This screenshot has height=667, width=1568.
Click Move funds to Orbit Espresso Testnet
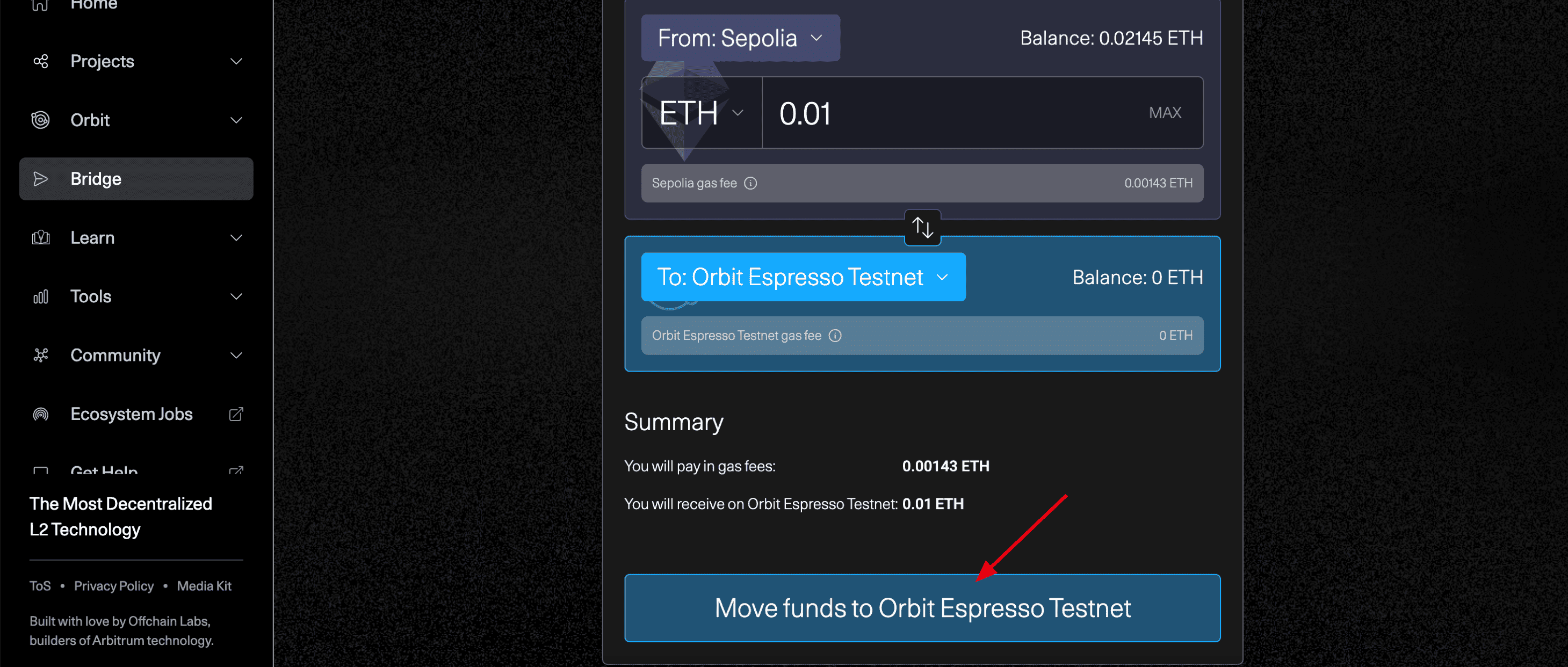[x=922, y=608]
